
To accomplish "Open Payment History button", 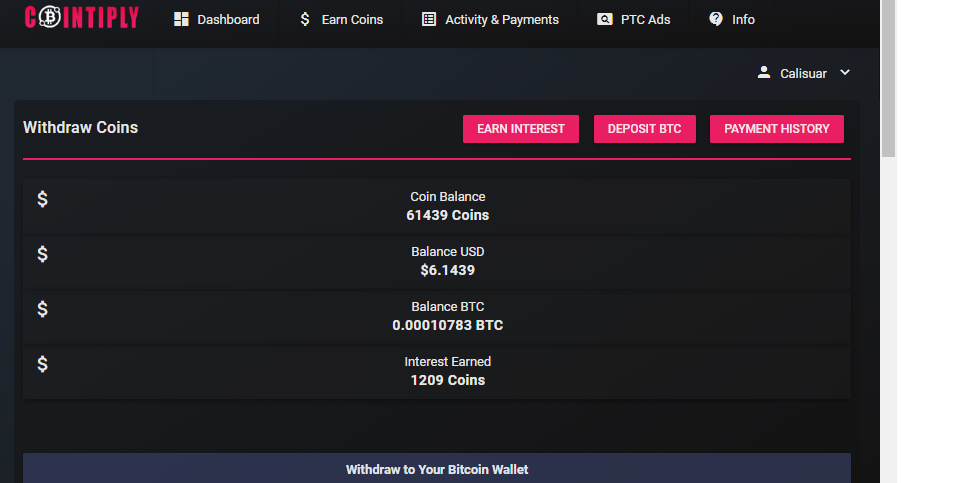I will 776,129.
